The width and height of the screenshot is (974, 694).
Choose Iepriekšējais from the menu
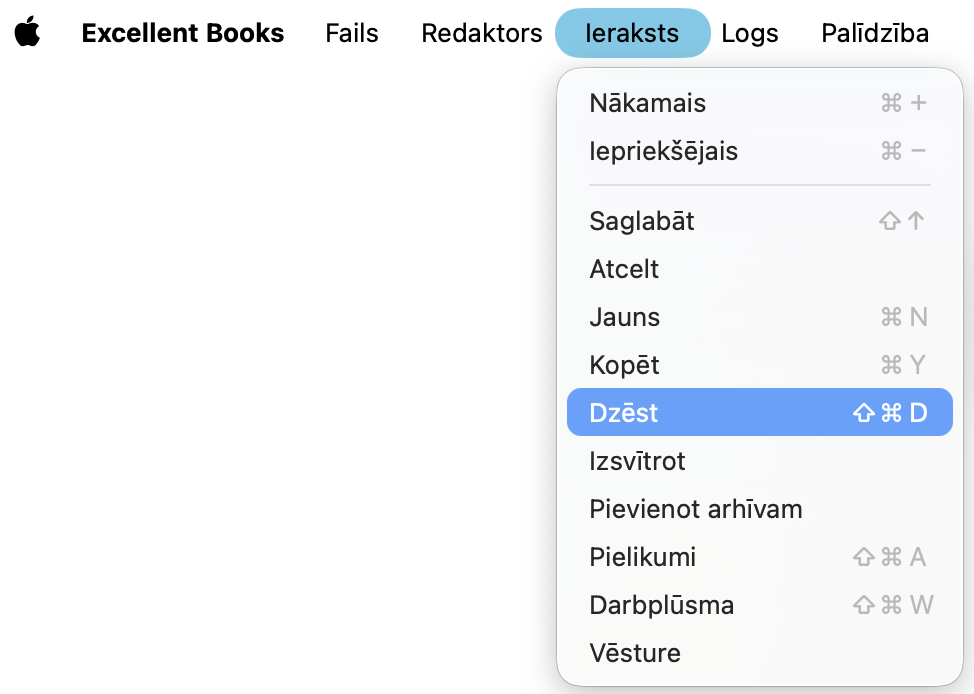click(x=663, y=151)
